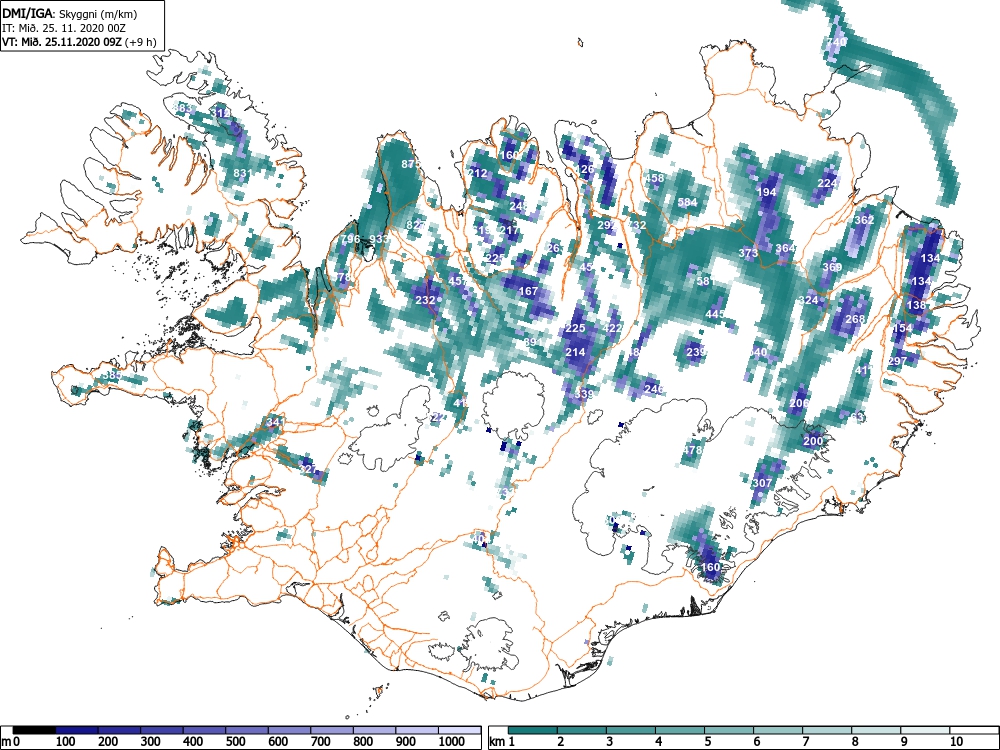Select the 362 value in the east
The height and width of the screenshot is (750, 1000).
point(864,220)
